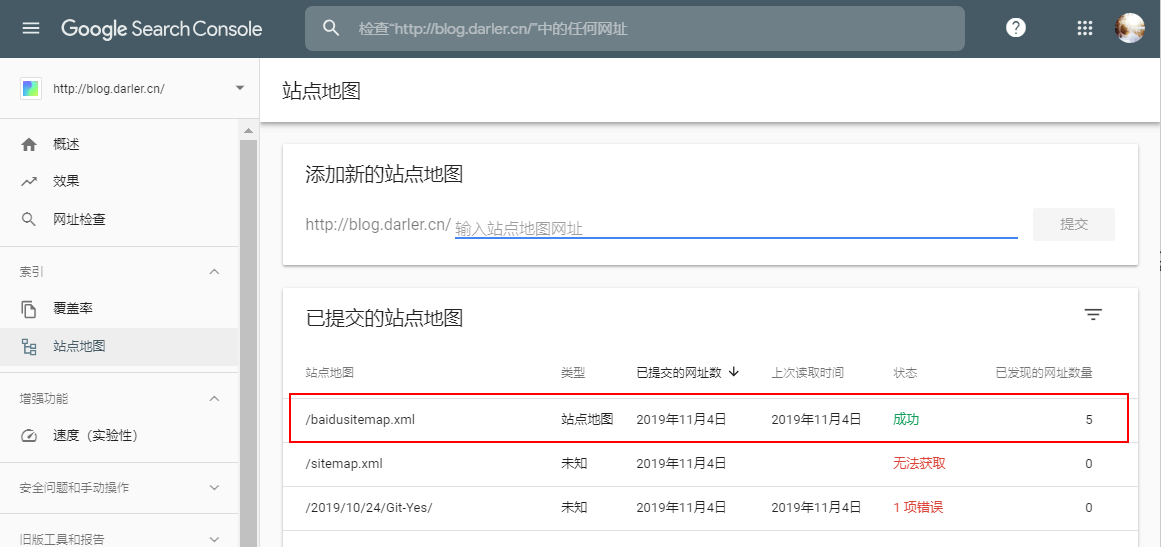This screenshot has height=547, width=1161.
Task: Click the speedometer icon beside 速度
Action: [29, 436]
